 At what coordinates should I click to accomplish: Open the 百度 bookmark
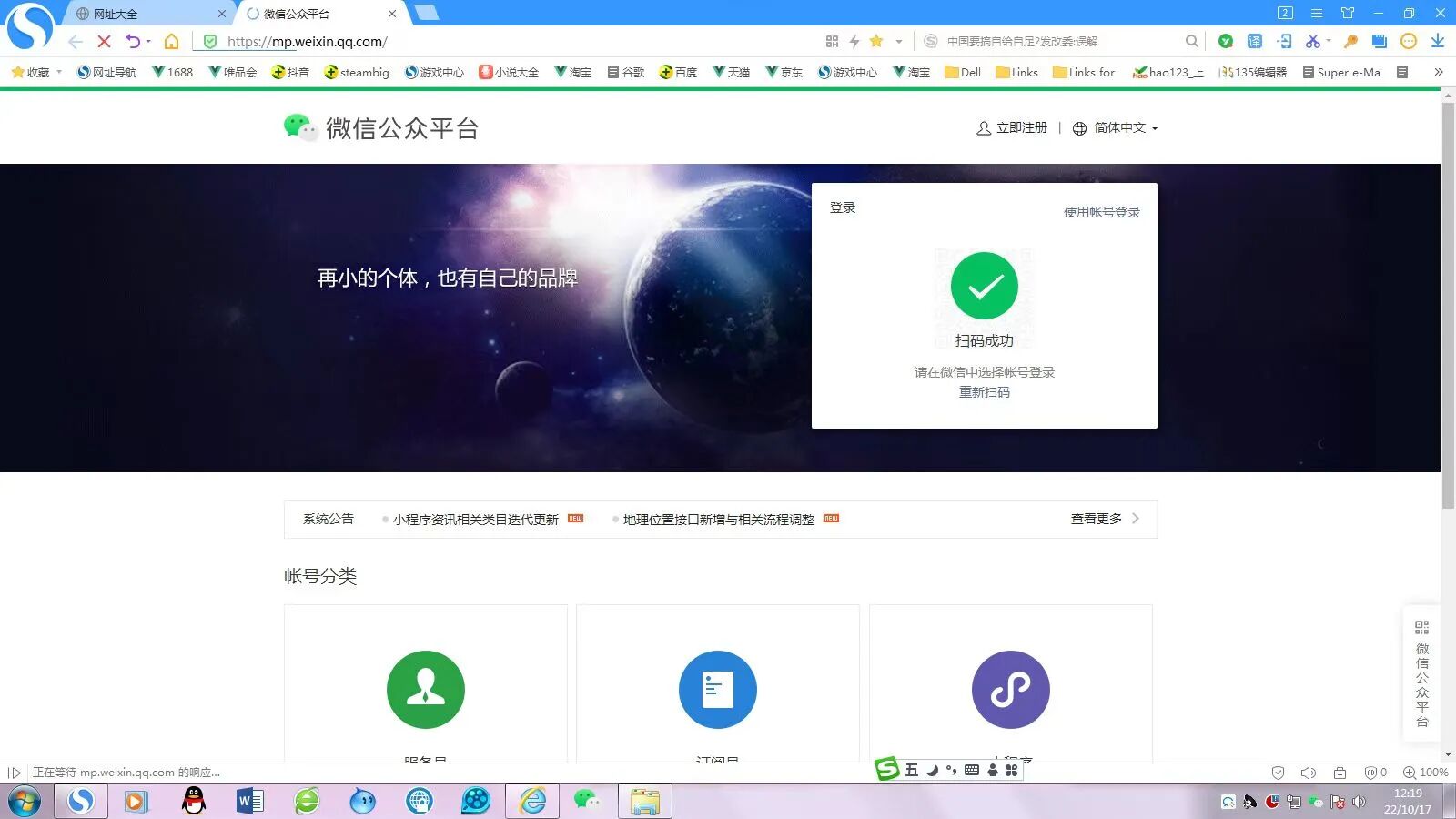[678, 72]
